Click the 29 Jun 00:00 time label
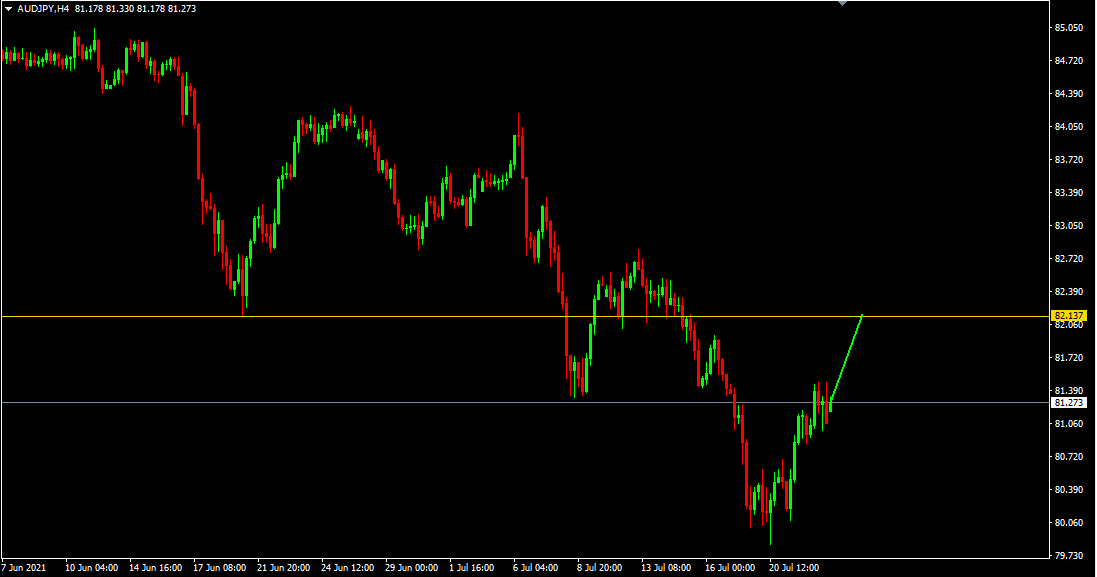 pyautogui.click(x=411, y=568)
